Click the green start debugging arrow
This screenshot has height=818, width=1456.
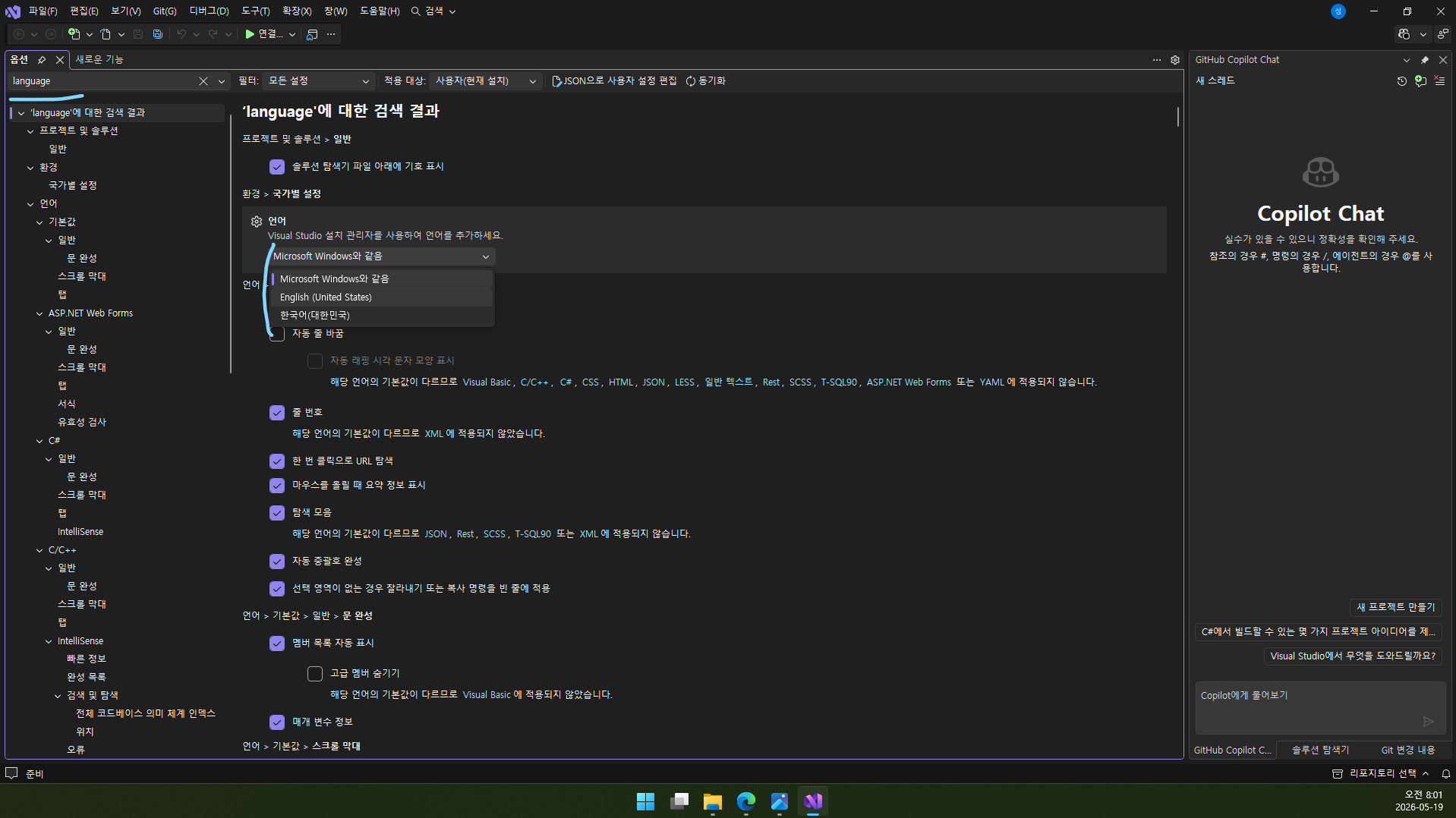tap(250, 34)
